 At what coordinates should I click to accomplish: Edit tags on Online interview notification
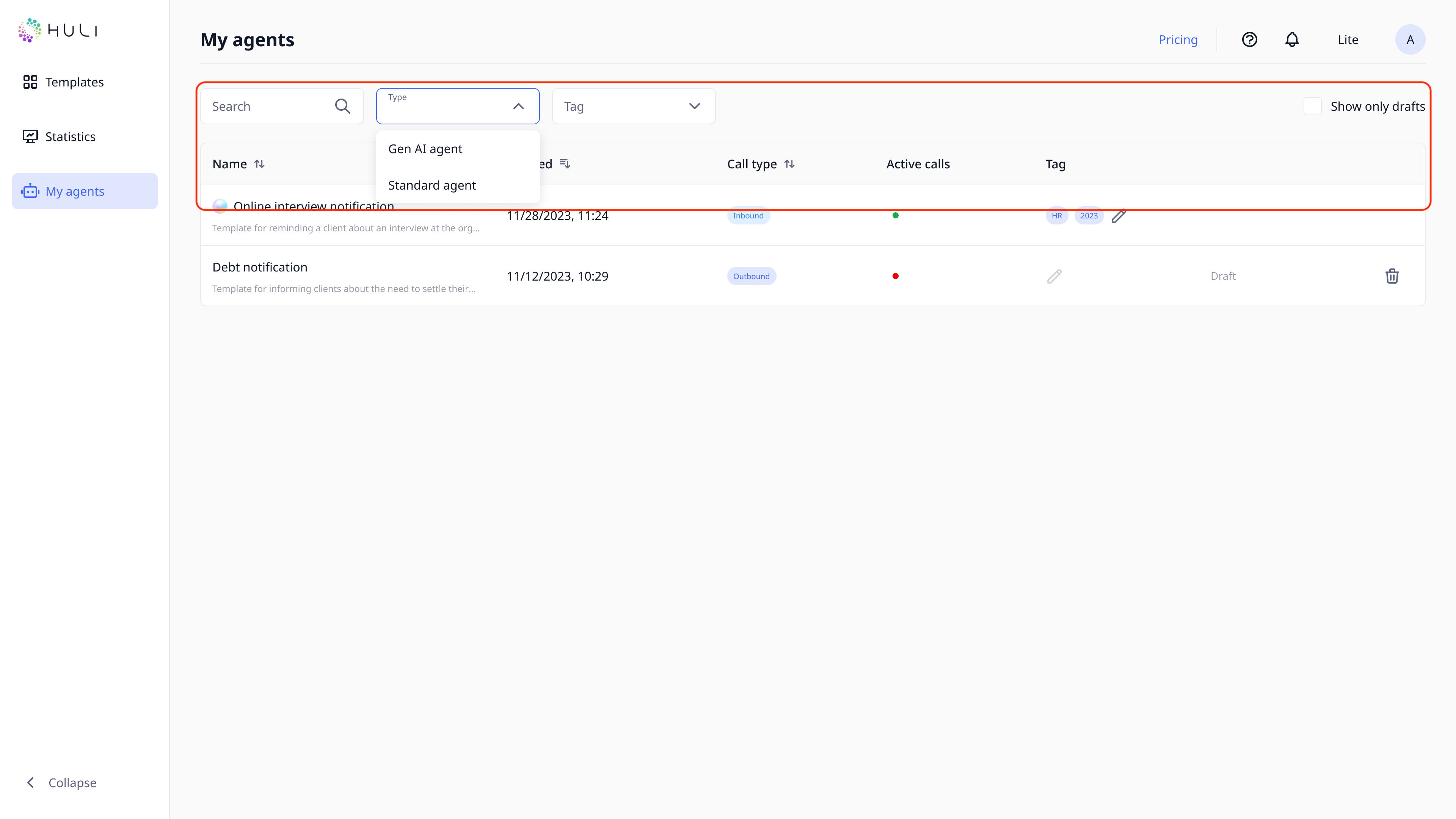pos(1119,216)
